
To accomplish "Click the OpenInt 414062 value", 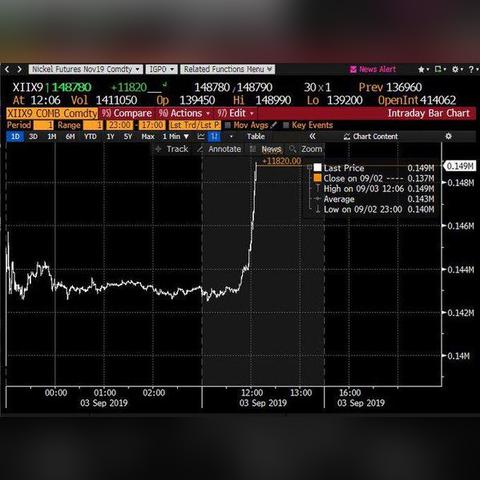I will pos(417,100).
